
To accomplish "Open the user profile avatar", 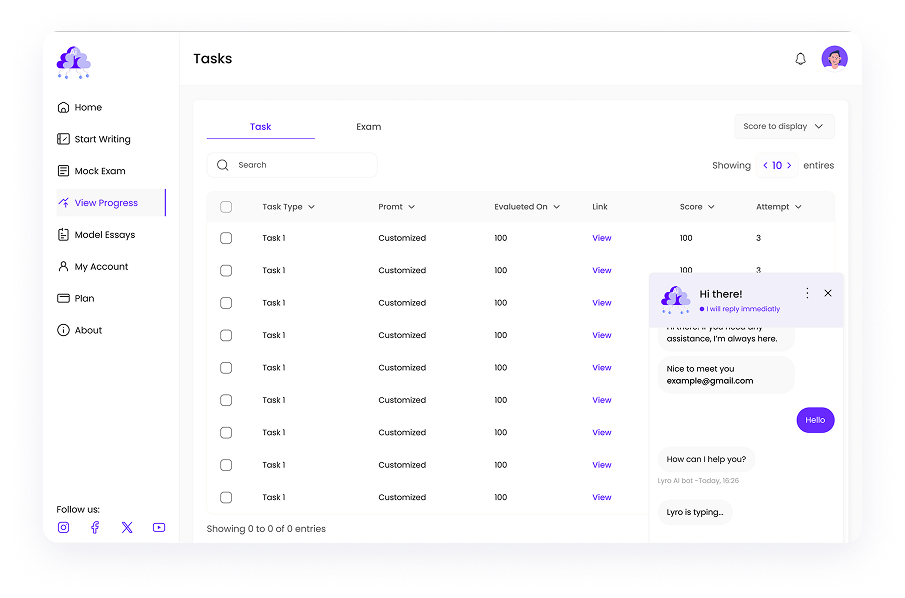I will 834,58.
